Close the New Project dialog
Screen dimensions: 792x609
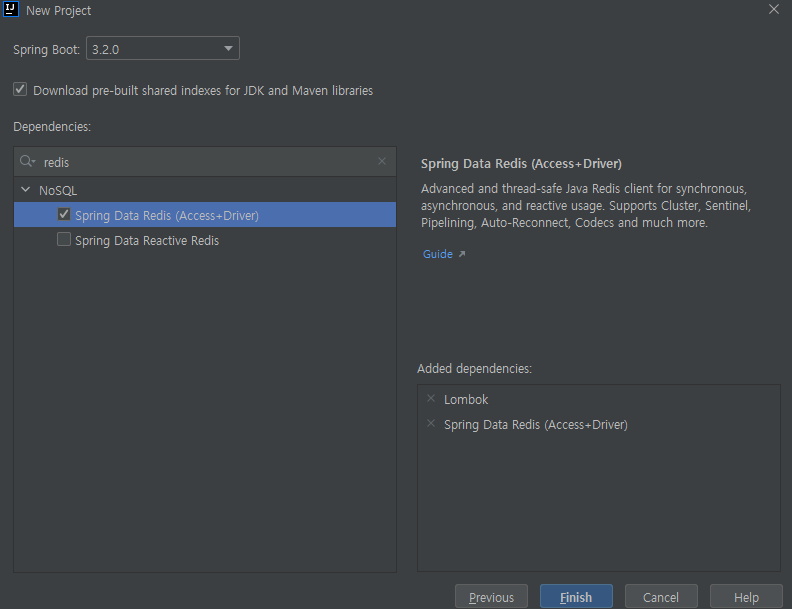(x=774, y=9)
